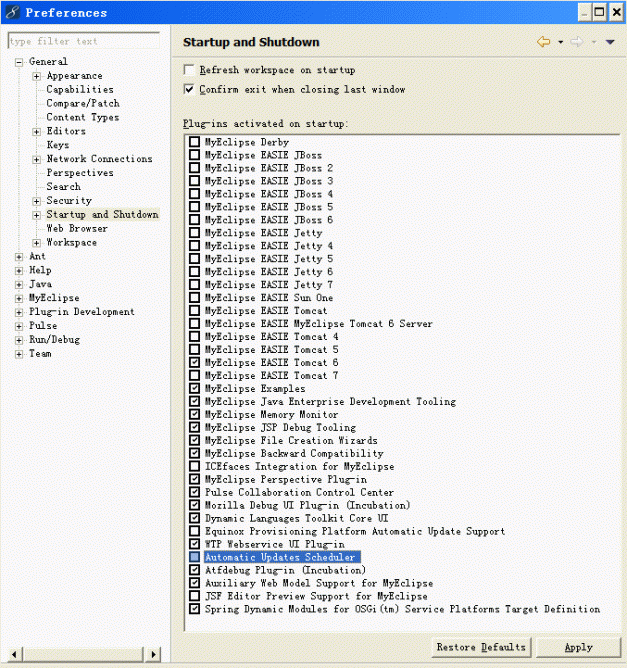Viewport: 627px width, 668px height.
Task: Toggle the Automatic Updates Scheduler checkbox
Action: [x=194, y=557]
